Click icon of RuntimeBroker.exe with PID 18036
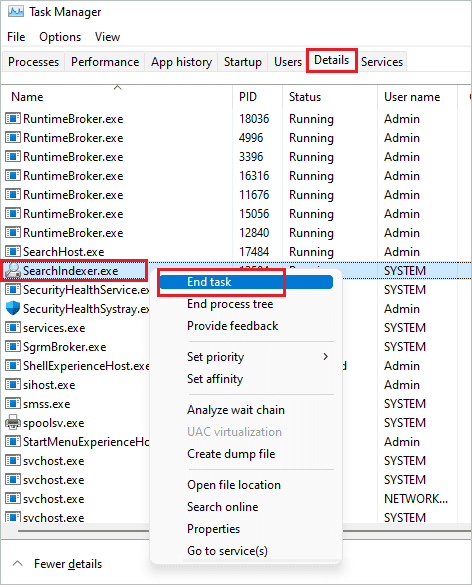The height and width of the screenshot is (585, 472). coord(12,119)
